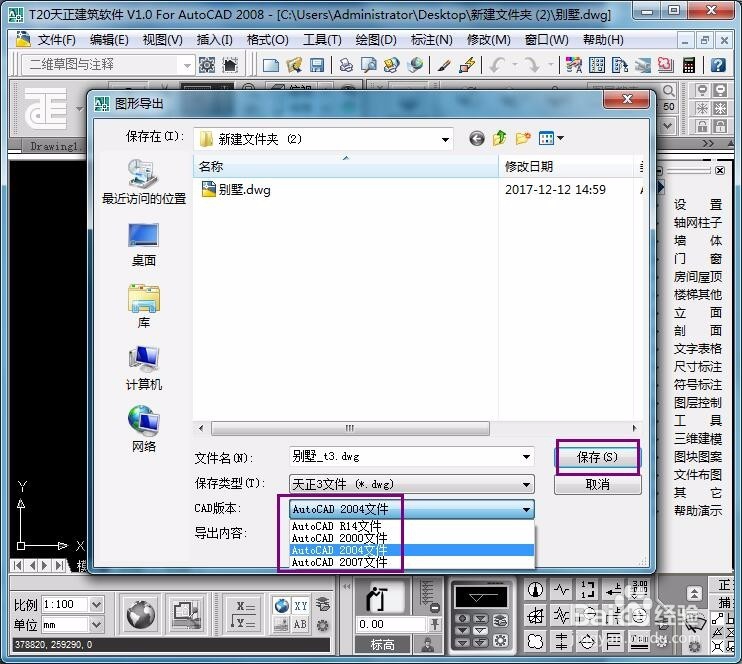Open the 单位 mm unit dropdown
Screen dimensions: 742x664
96,625
